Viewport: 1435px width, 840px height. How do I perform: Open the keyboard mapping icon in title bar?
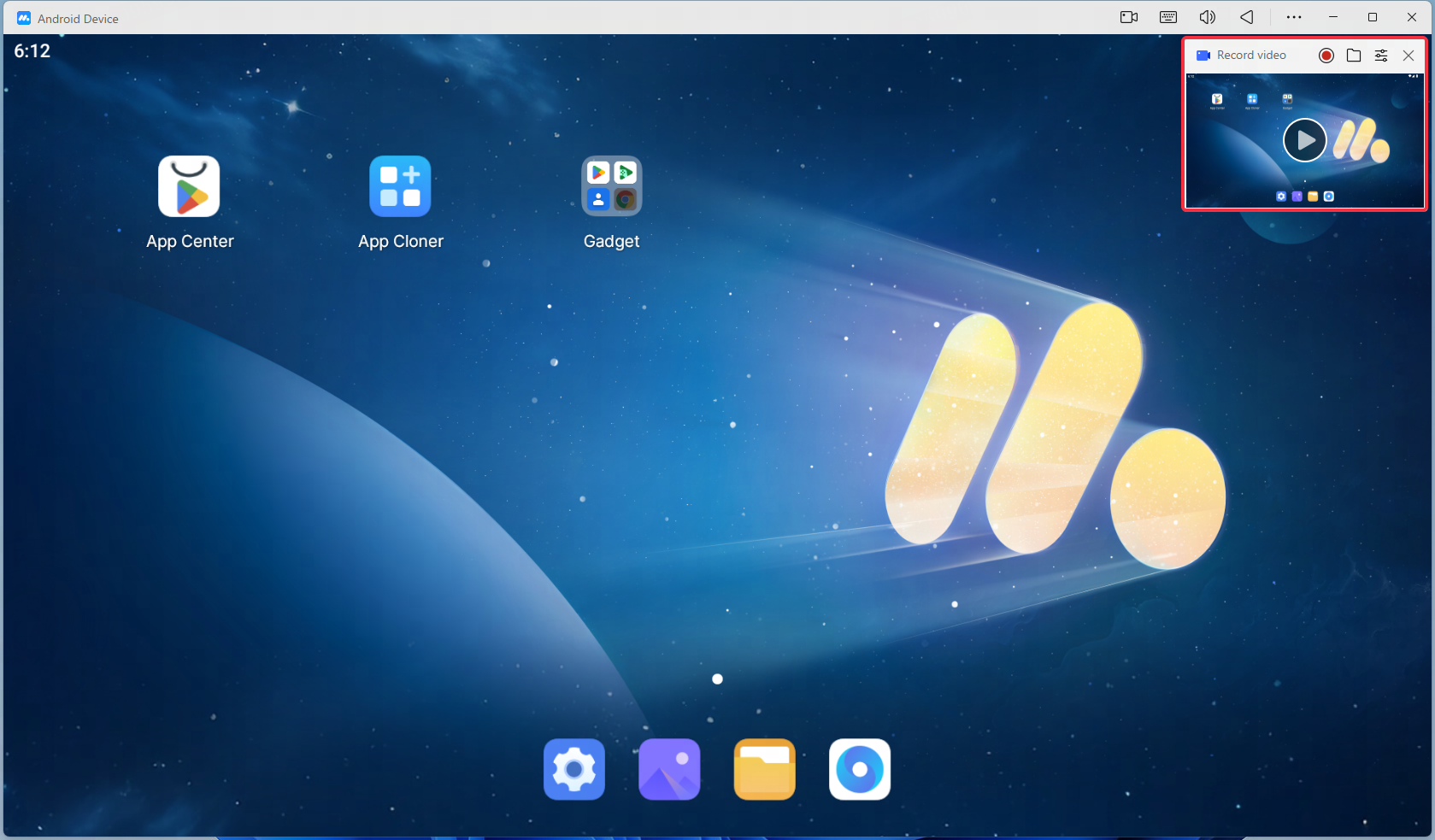click(1168, 17)
